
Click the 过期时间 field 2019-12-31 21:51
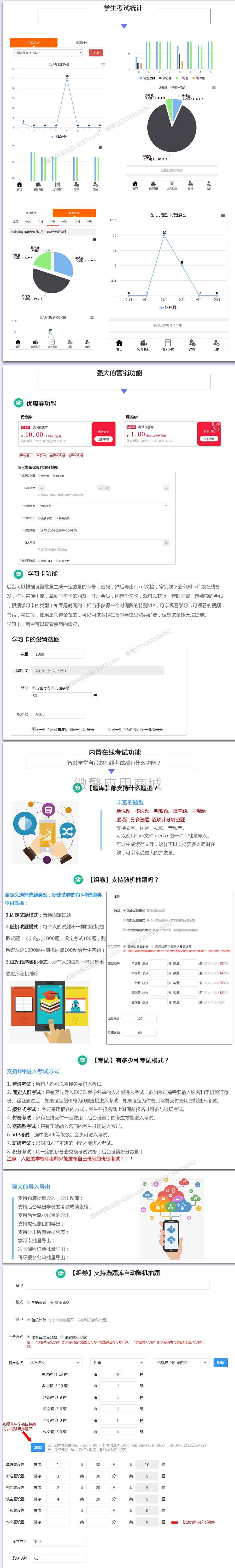tap(97, 671)
